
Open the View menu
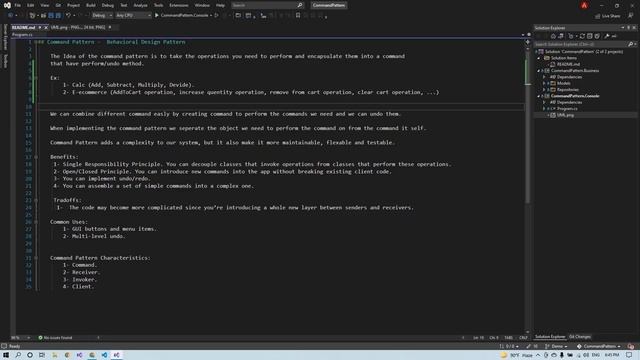coord(44,5)
